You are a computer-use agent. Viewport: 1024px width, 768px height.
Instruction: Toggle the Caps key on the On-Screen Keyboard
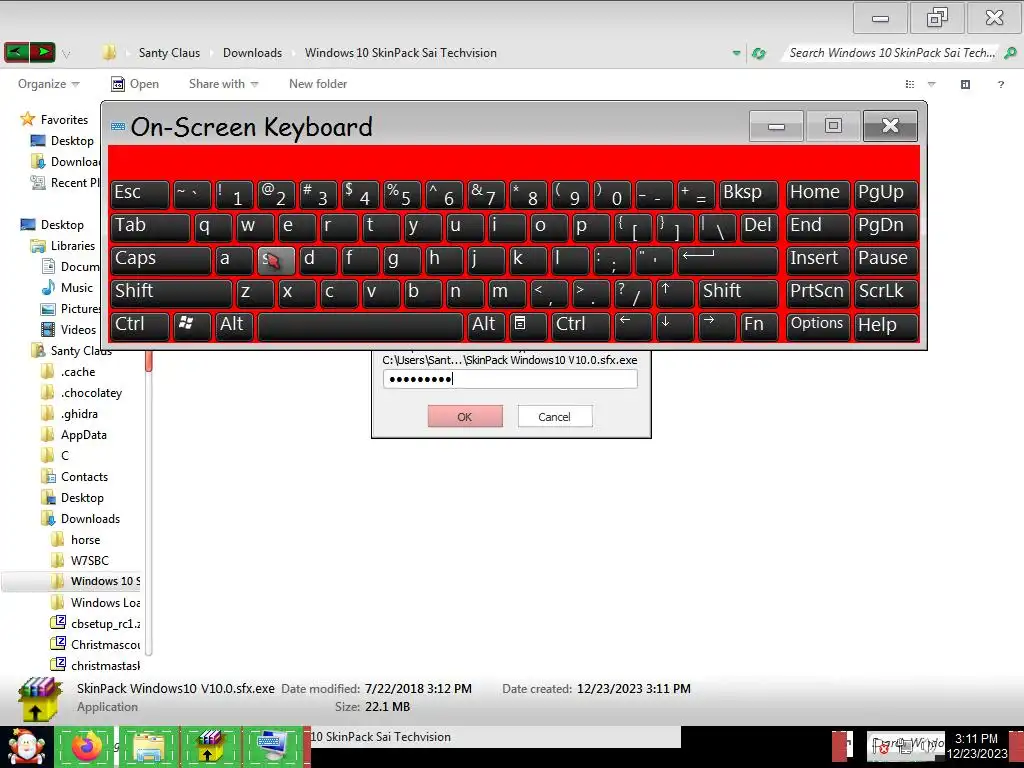pyautogui.click(x=161, y=260)
